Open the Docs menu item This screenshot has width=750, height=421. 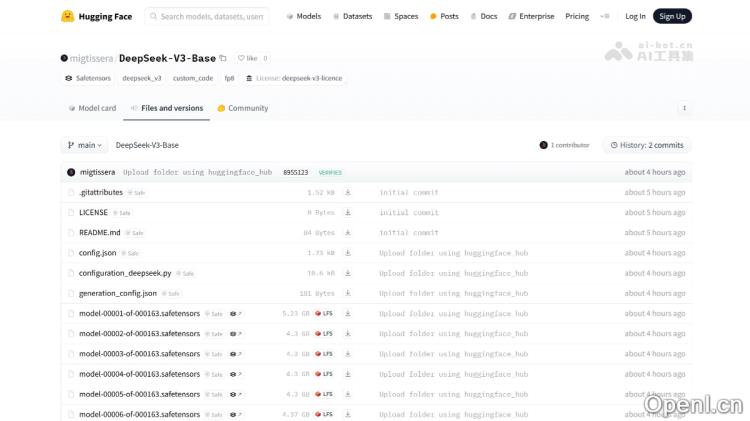[484, 16]
